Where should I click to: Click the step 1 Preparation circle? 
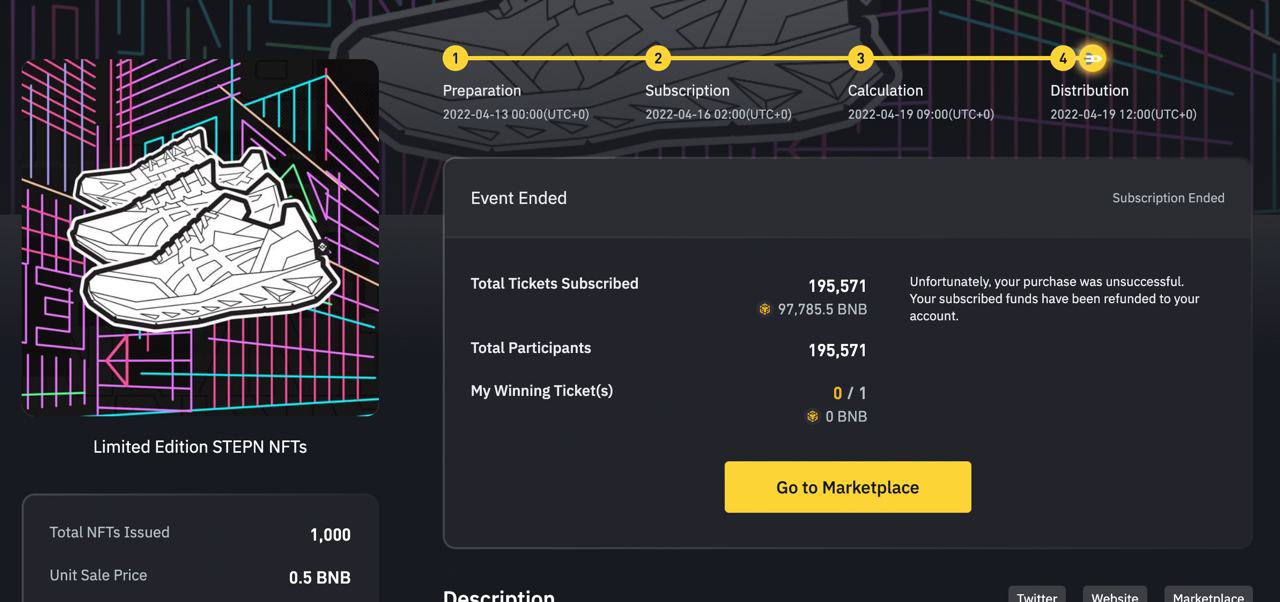pos(455,58)
